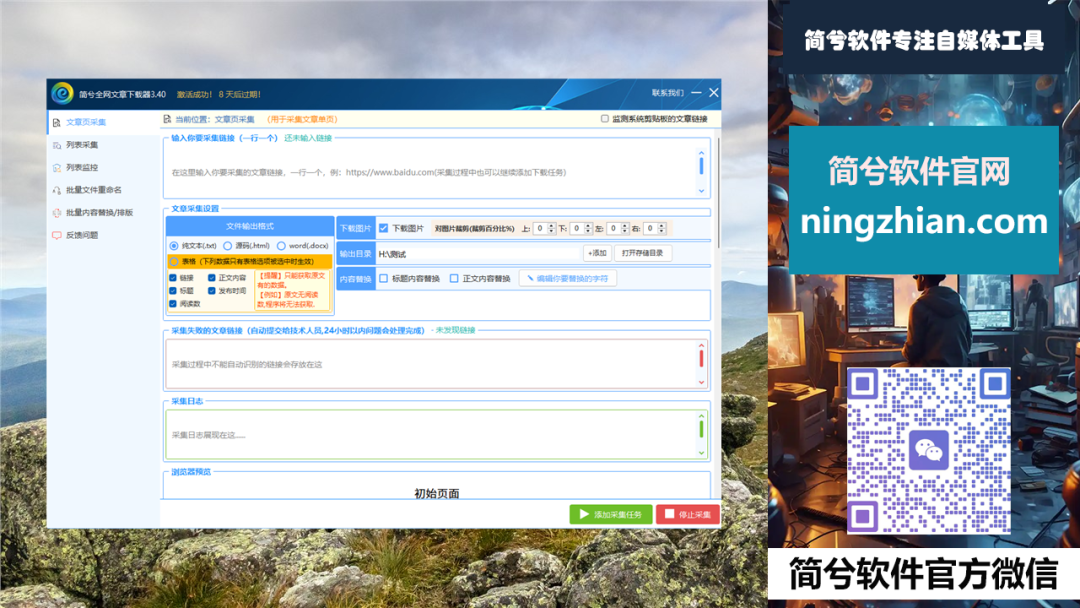The height and width of the screenshot is (608, 1080).
Task: Increase the 上 crop percentage
Action: (x=551, y=226)
